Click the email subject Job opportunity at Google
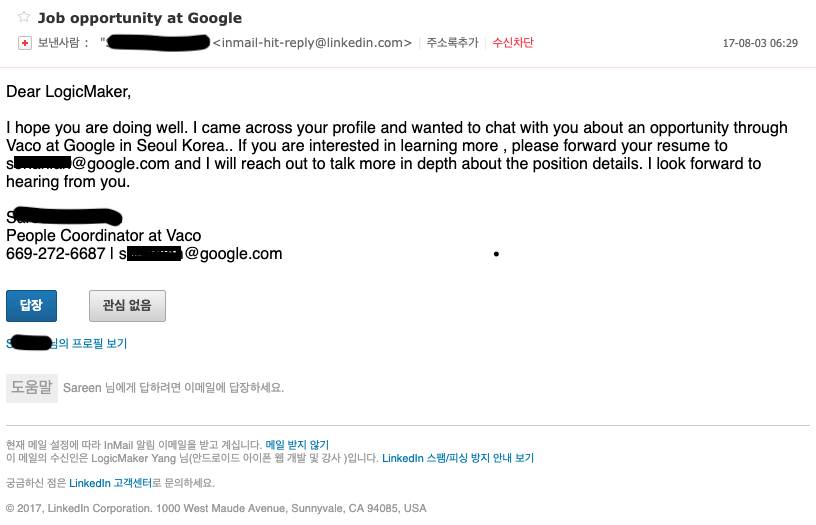This screenshot has width=816, height=525. tap(139, 18)
